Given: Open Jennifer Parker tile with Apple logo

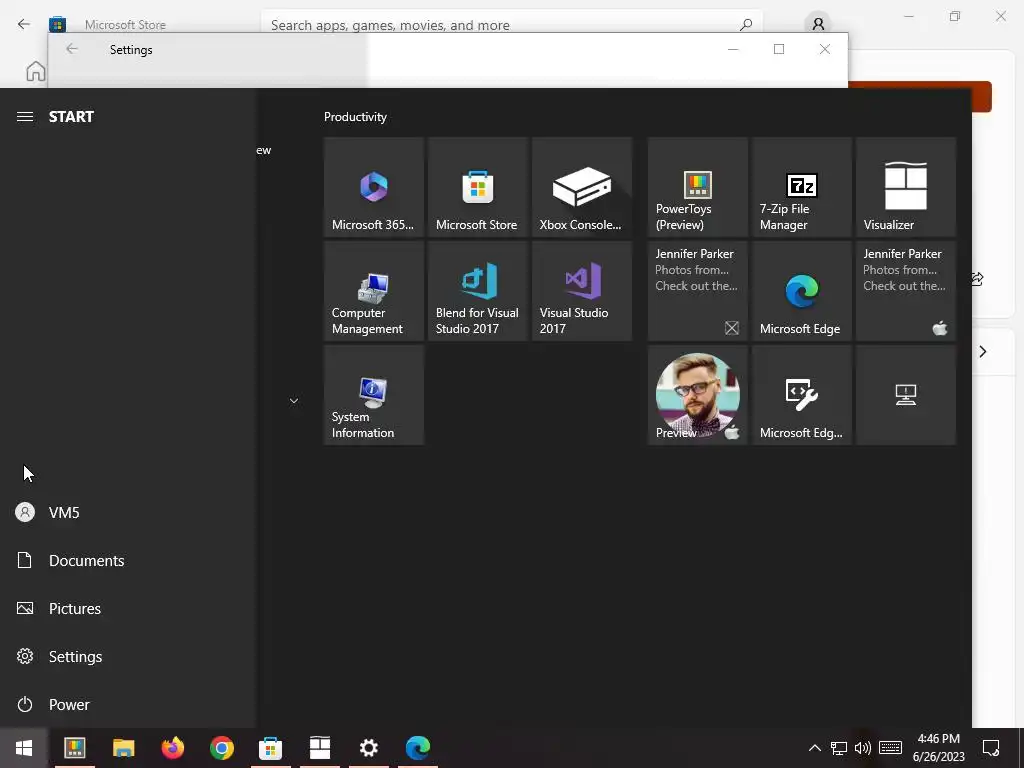Looking at the screenshot, I should (906, 291).
